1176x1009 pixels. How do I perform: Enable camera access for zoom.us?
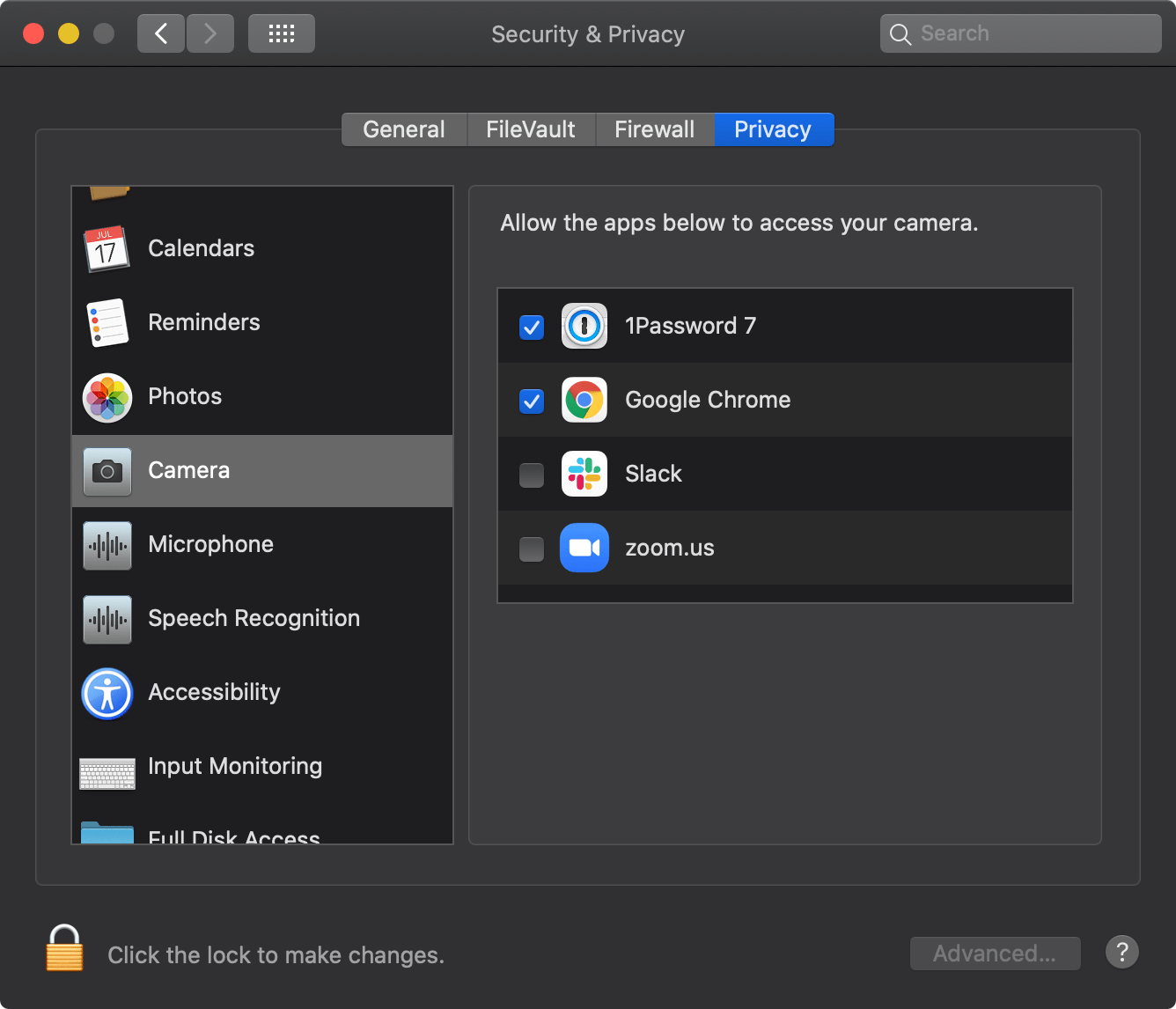coord(532,549)
